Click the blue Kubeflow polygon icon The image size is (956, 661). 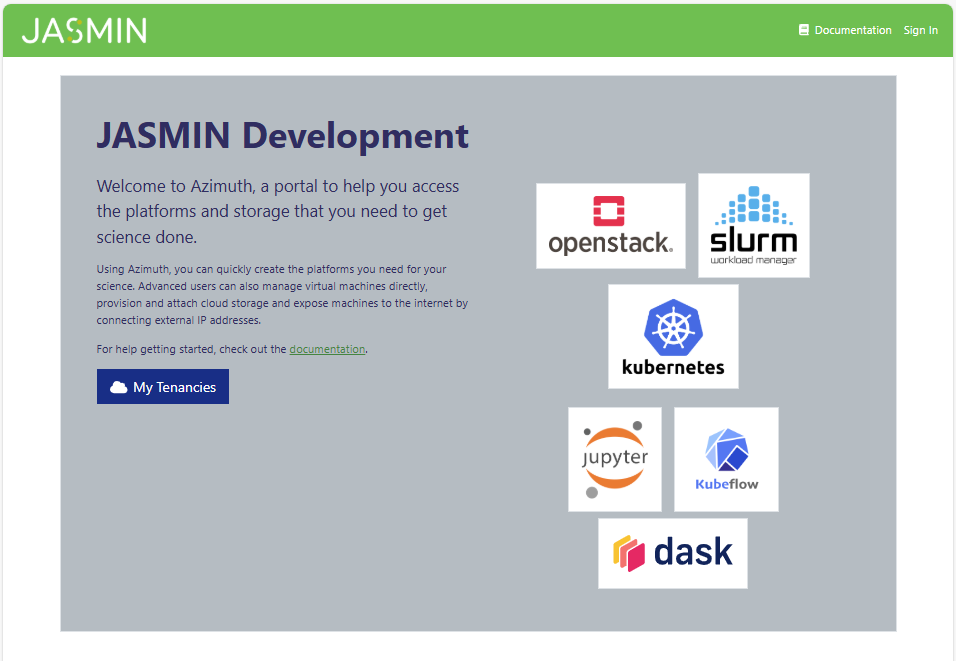tap(727, 450)
